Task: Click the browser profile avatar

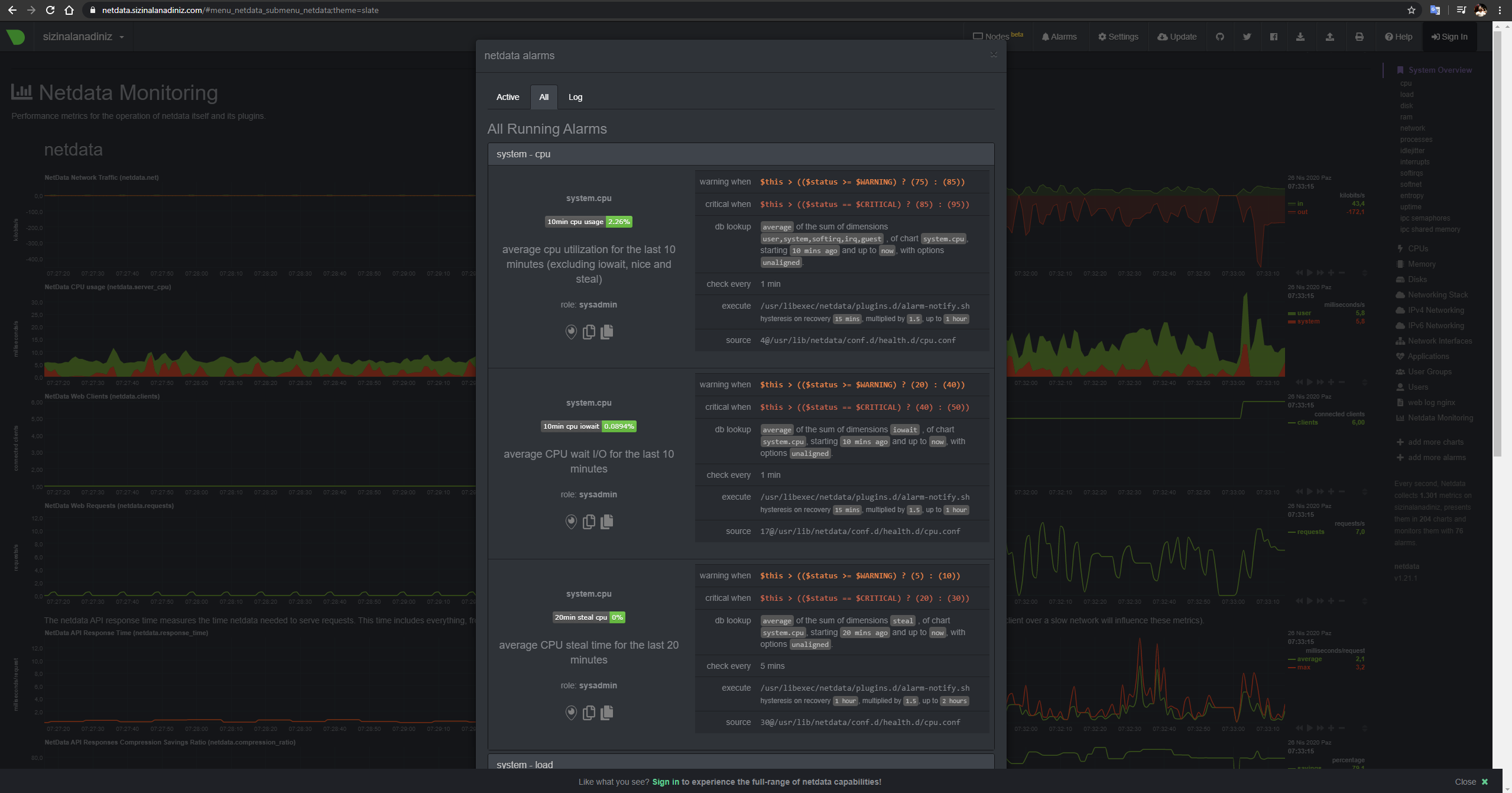Action: [1481, 10]
